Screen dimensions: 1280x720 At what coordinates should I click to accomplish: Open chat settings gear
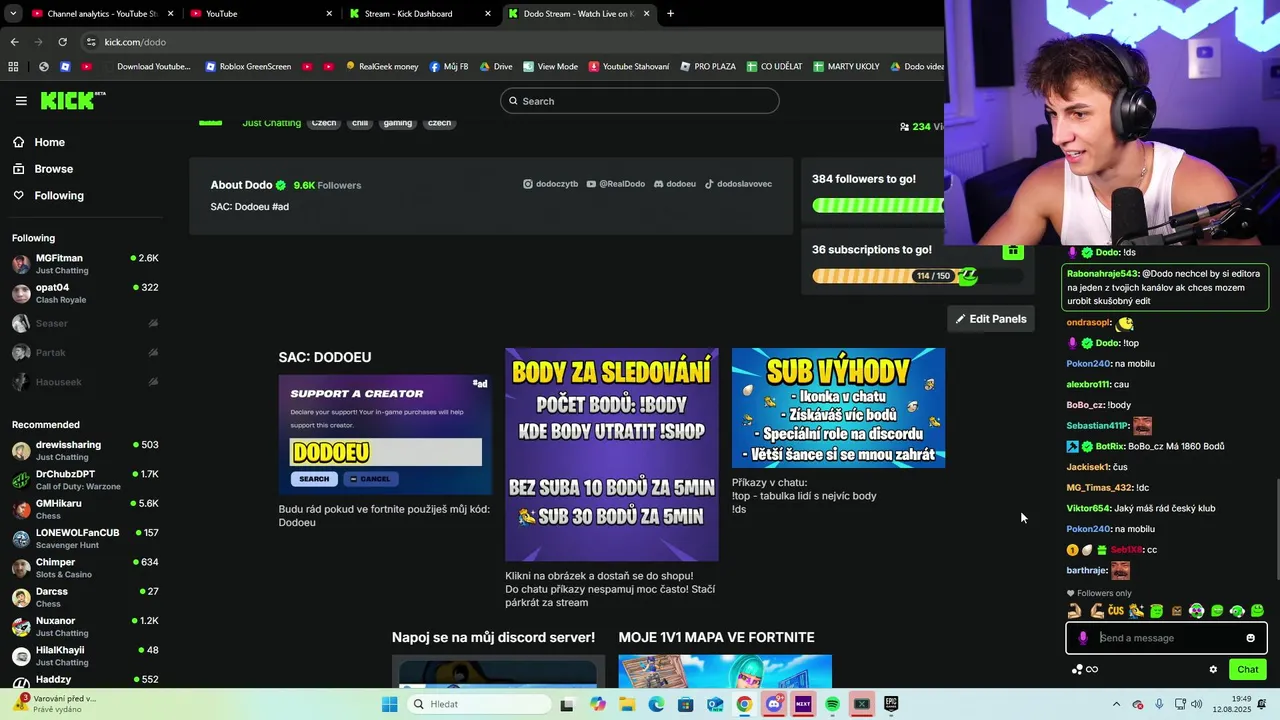[x=1213, y=670]
